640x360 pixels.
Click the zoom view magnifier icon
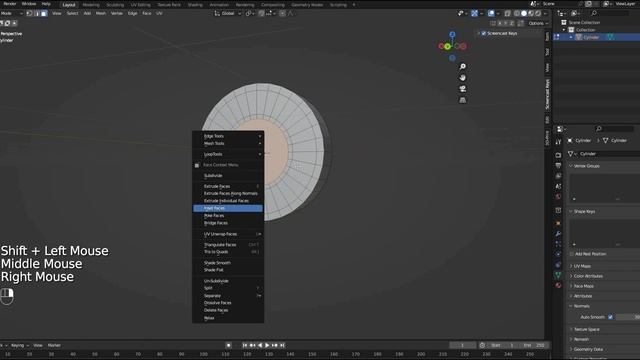point(462,67)
